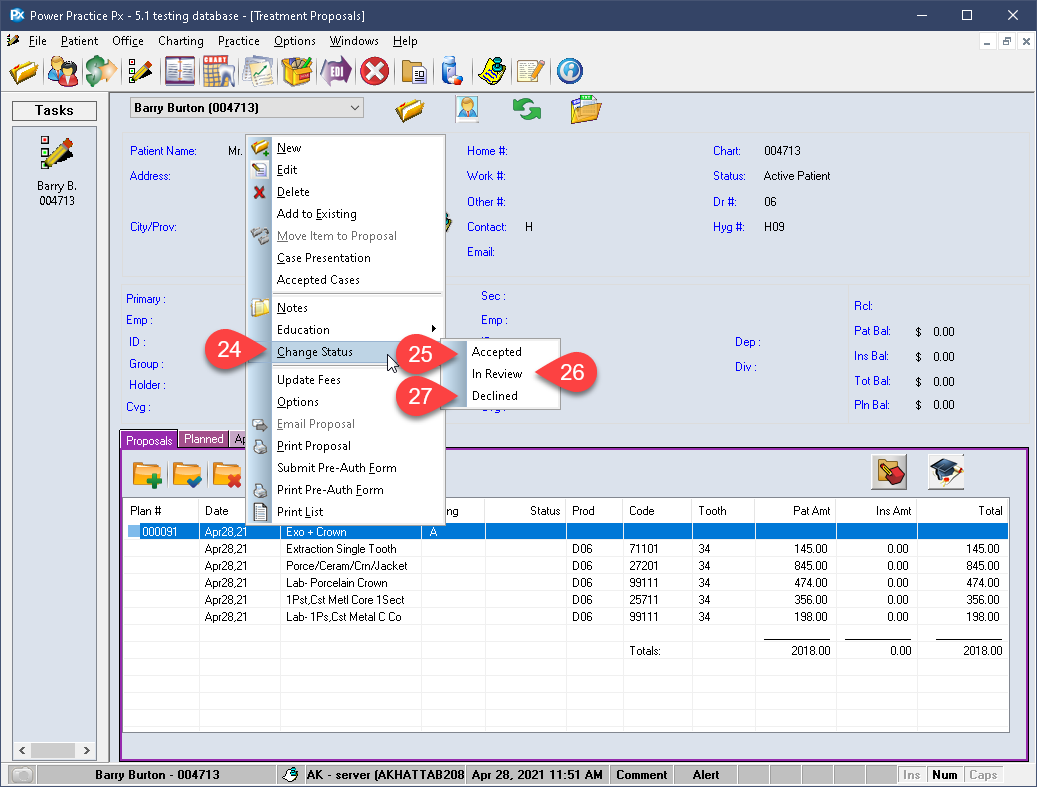Click the tasks panel scroll right arrow
This screenshot has width=1037, height=787.
87,751
